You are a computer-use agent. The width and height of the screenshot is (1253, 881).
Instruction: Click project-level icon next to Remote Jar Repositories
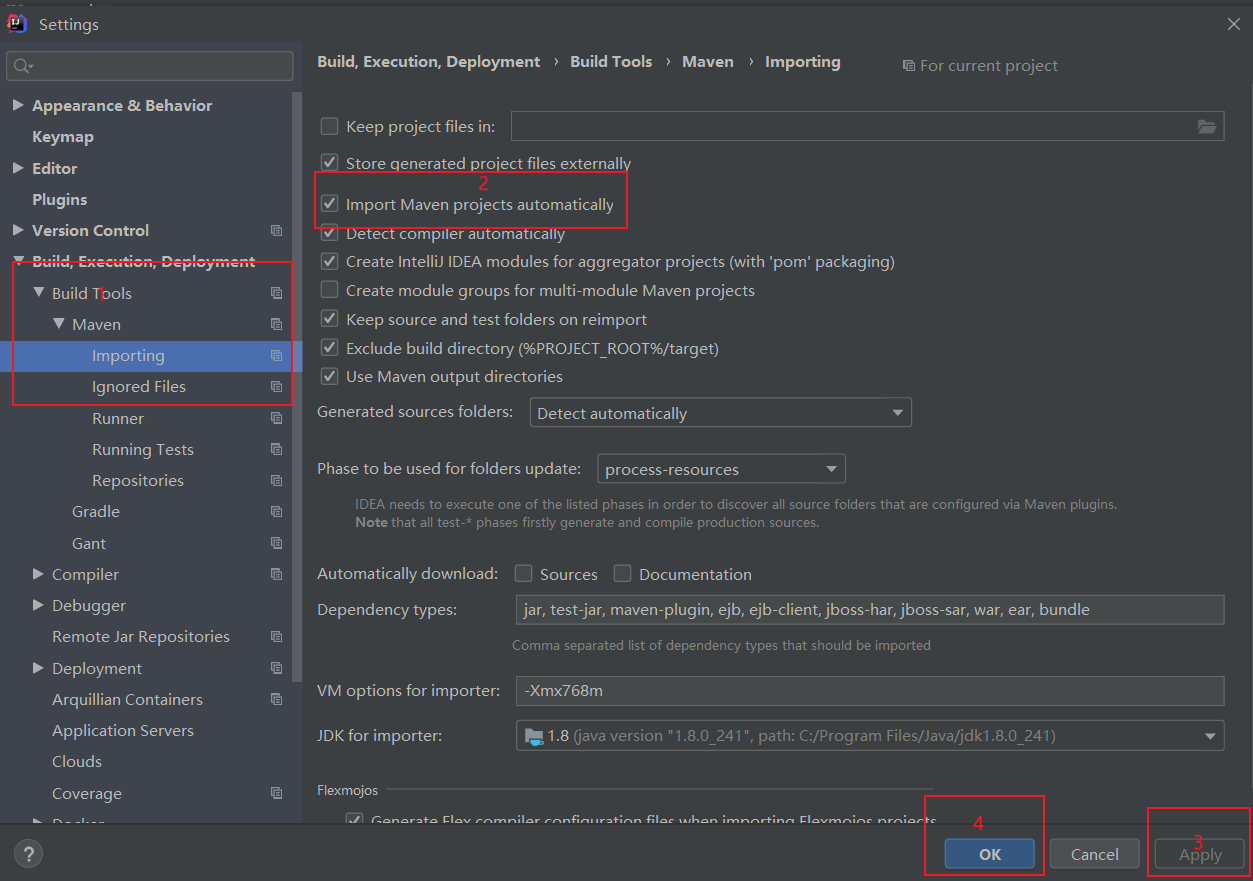[277, 637]
